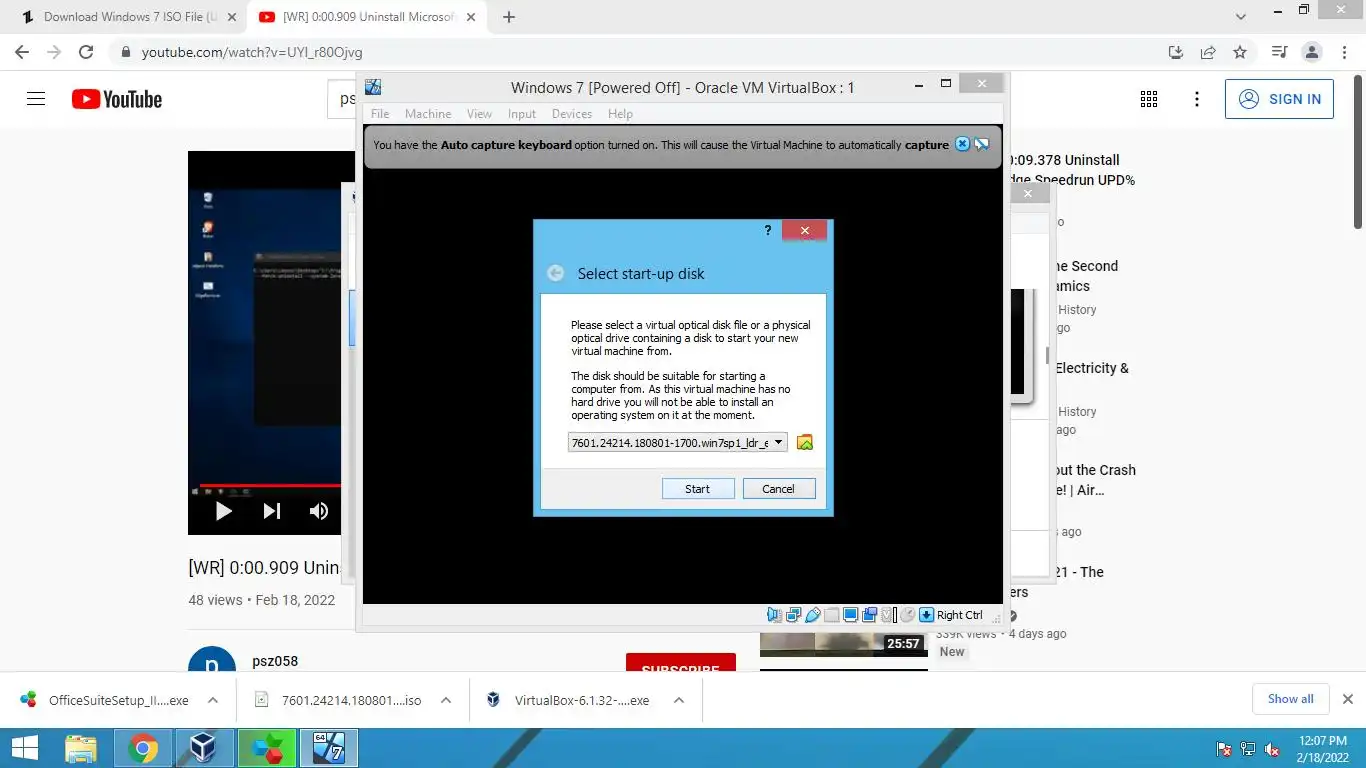Click the recording indicator in VirtualBox status bar
1366x768 pixels.
pos(870,615)
